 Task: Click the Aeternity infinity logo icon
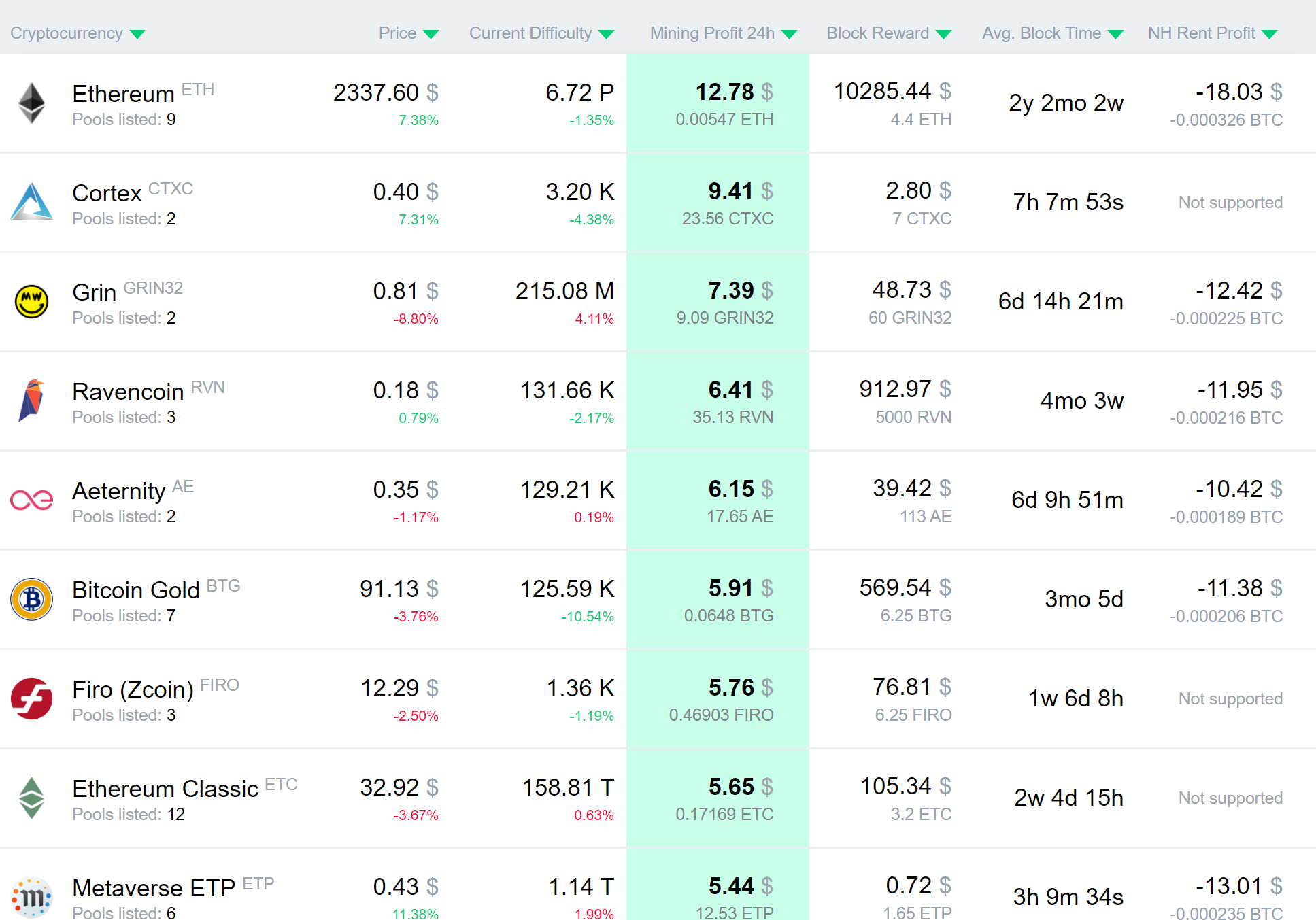(x=31, y=500)
